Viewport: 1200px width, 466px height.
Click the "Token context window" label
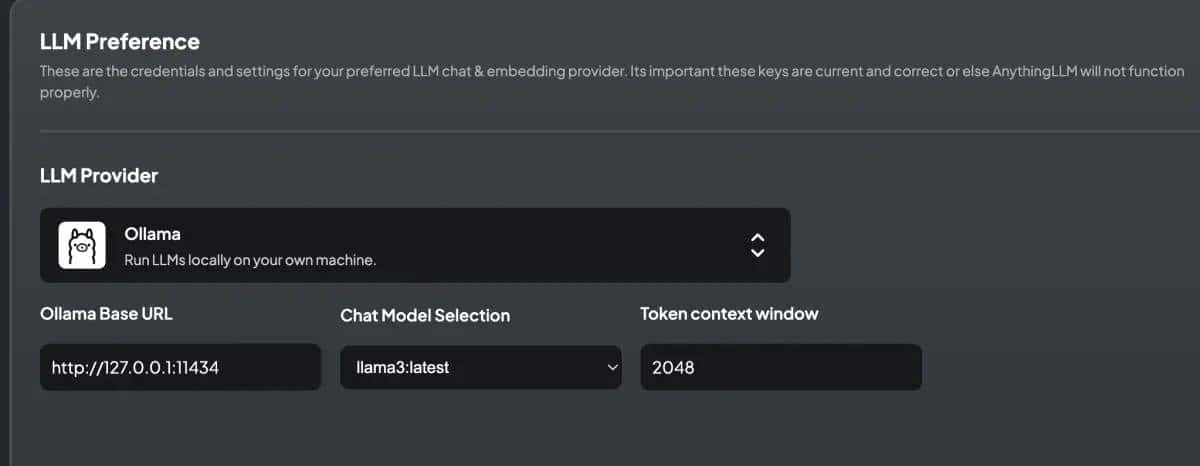tap(729, 314)
